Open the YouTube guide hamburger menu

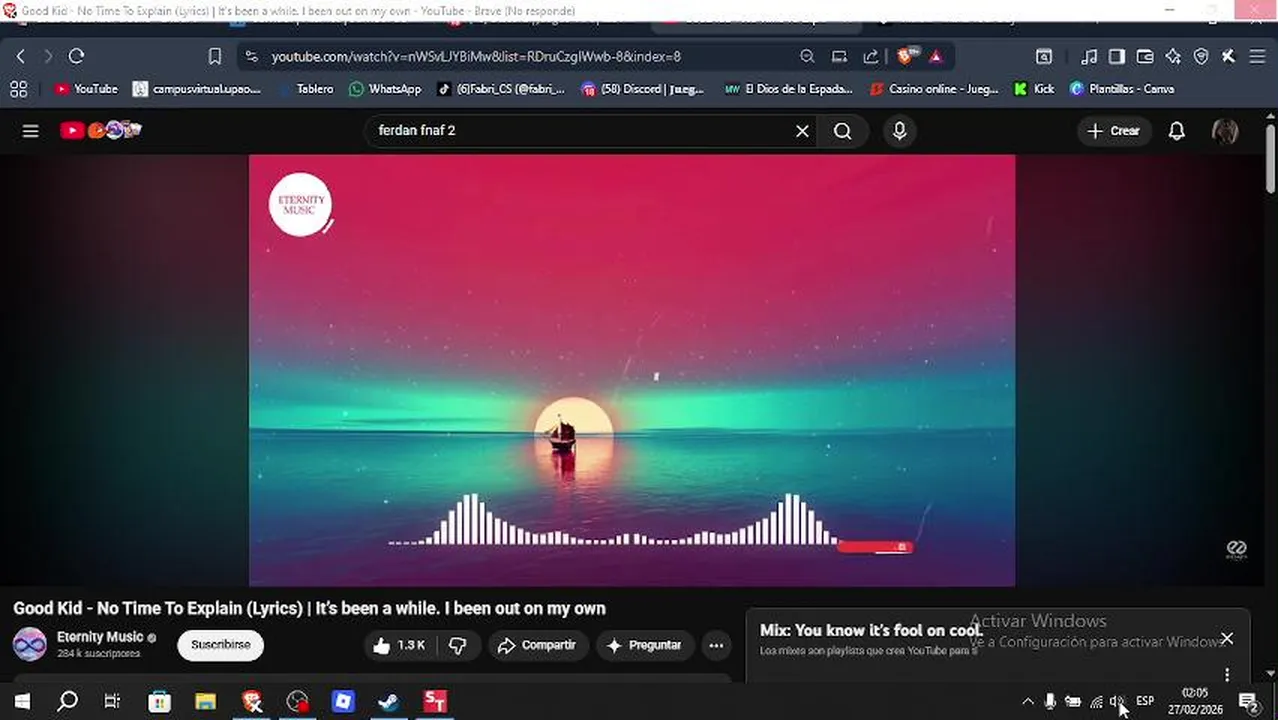[31, 131]
